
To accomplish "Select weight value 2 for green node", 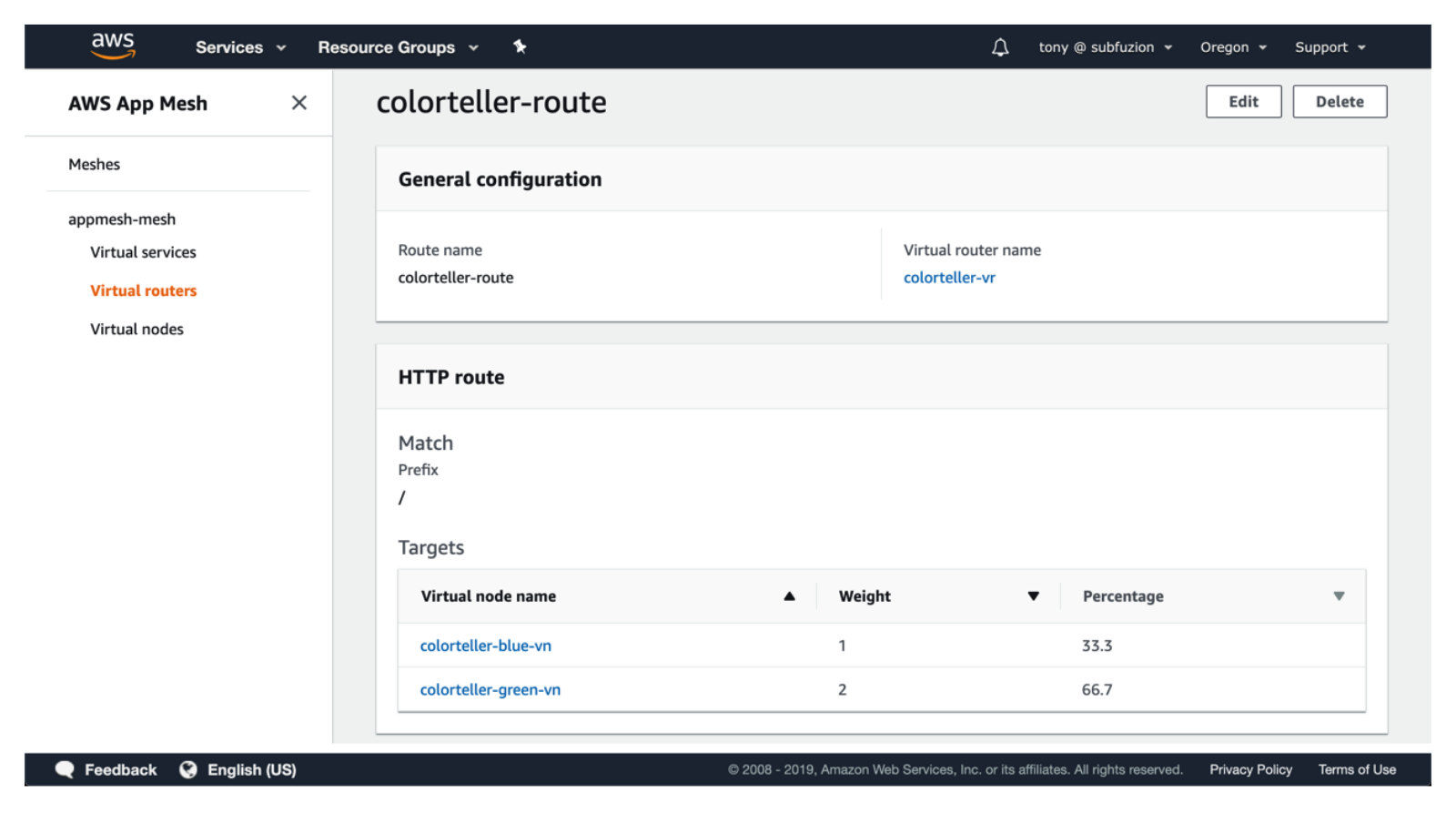I will [x=842, y=689].
